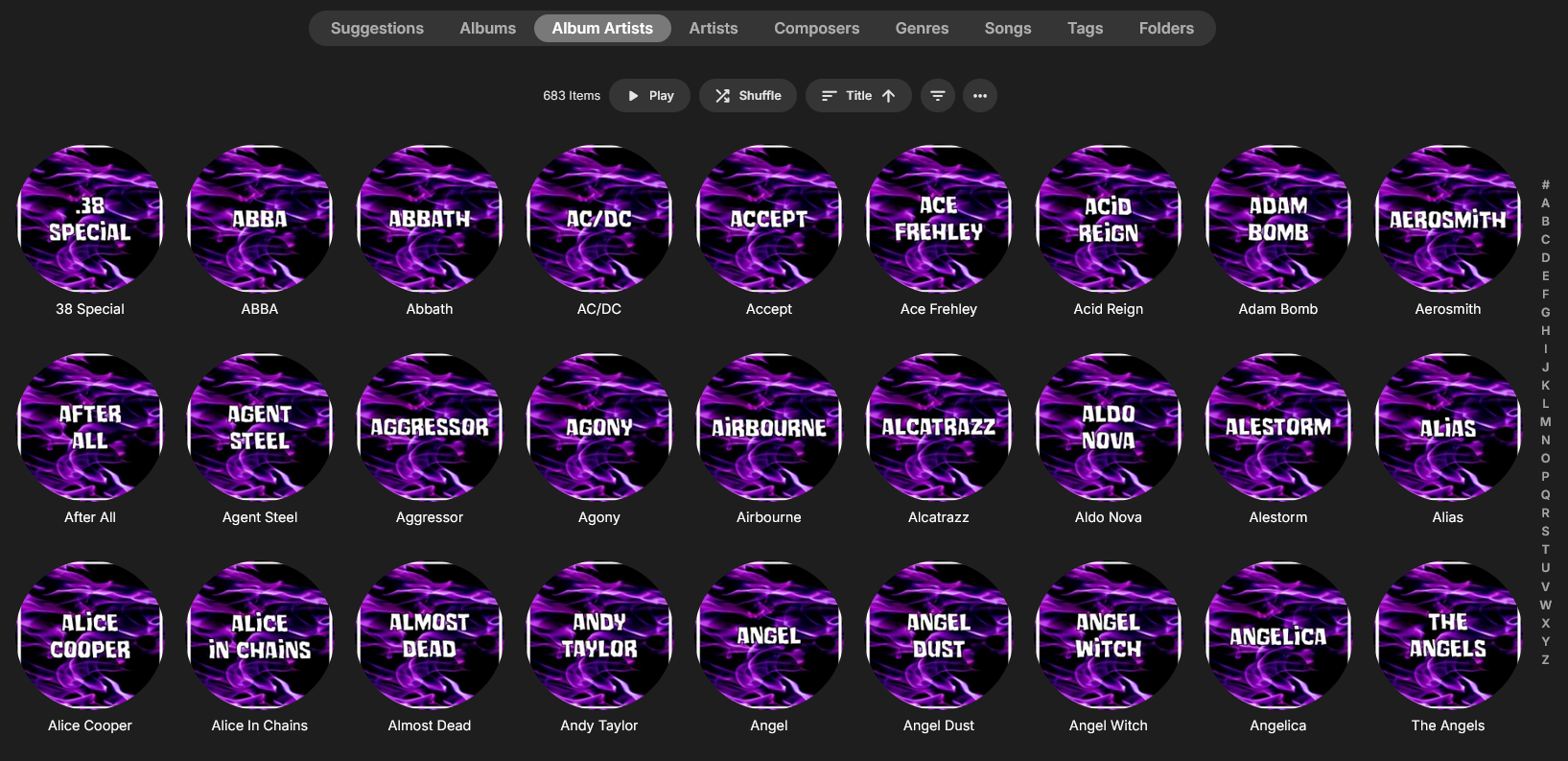Jump to letter W in alphabet index

pos(1545,606)
